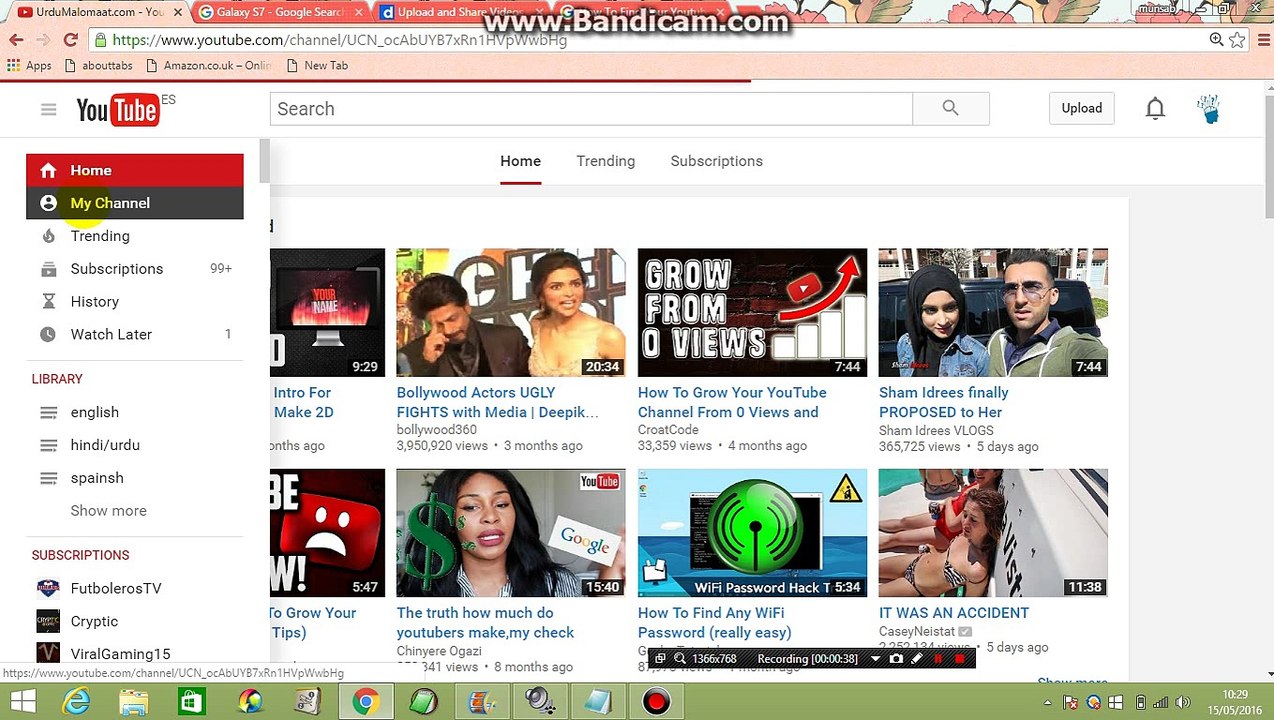Screen dimensions: 1274x720
Task: Open video title How To Grow Your YouTube Channel
Action: [732, 402]
